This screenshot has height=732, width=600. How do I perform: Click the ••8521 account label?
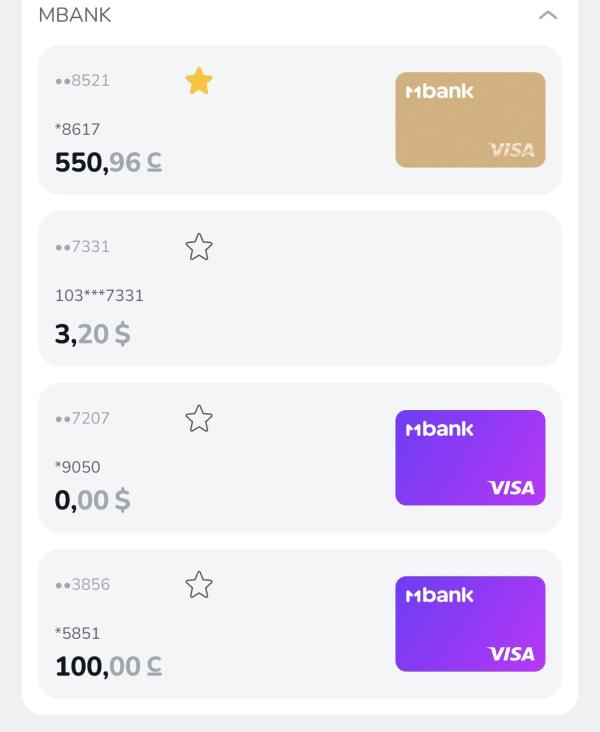[x=82, y=81]
